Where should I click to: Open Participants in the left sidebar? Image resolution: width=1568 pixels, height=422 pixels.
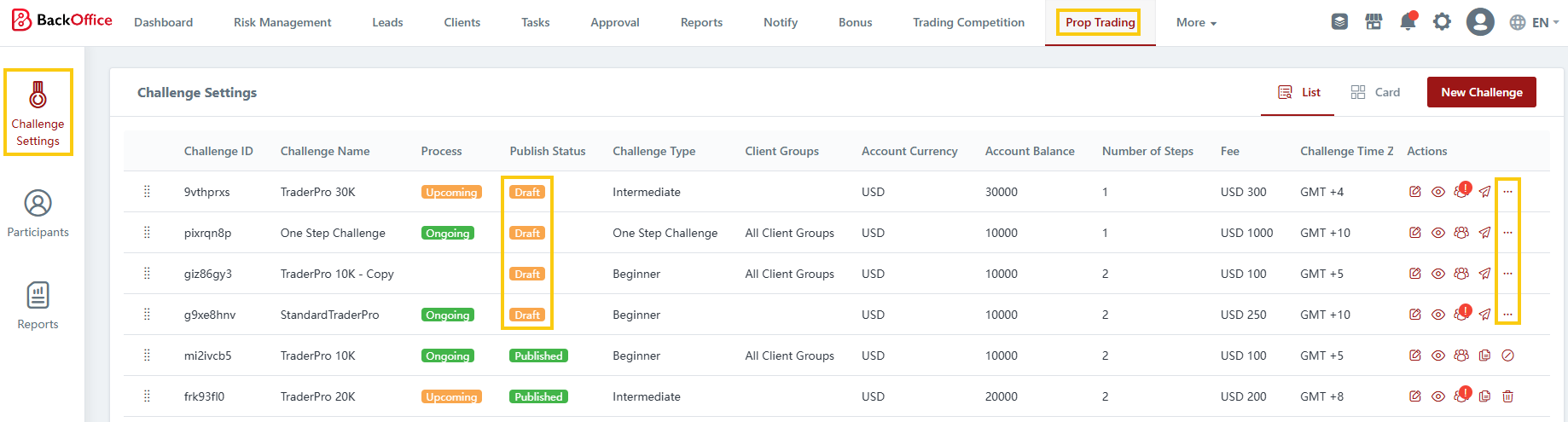click(38, 213)
